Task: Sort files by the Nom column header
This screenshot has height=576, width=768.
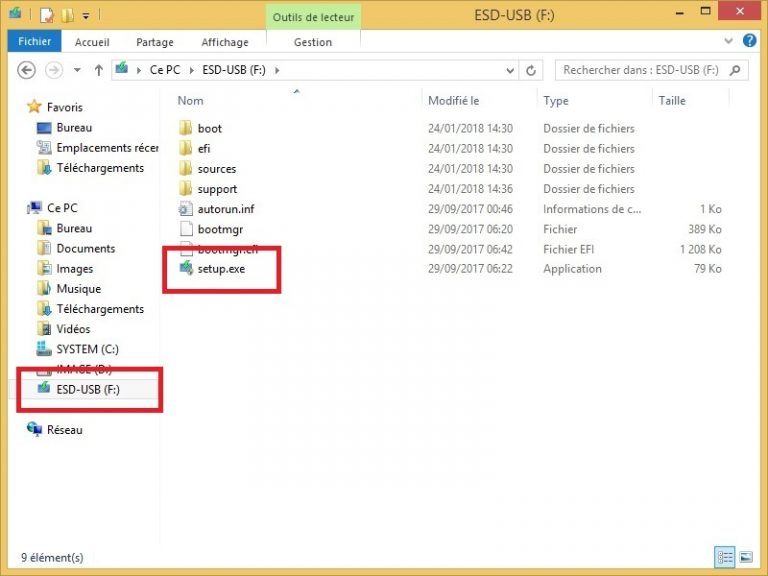Action: click(x=191, y=100)
